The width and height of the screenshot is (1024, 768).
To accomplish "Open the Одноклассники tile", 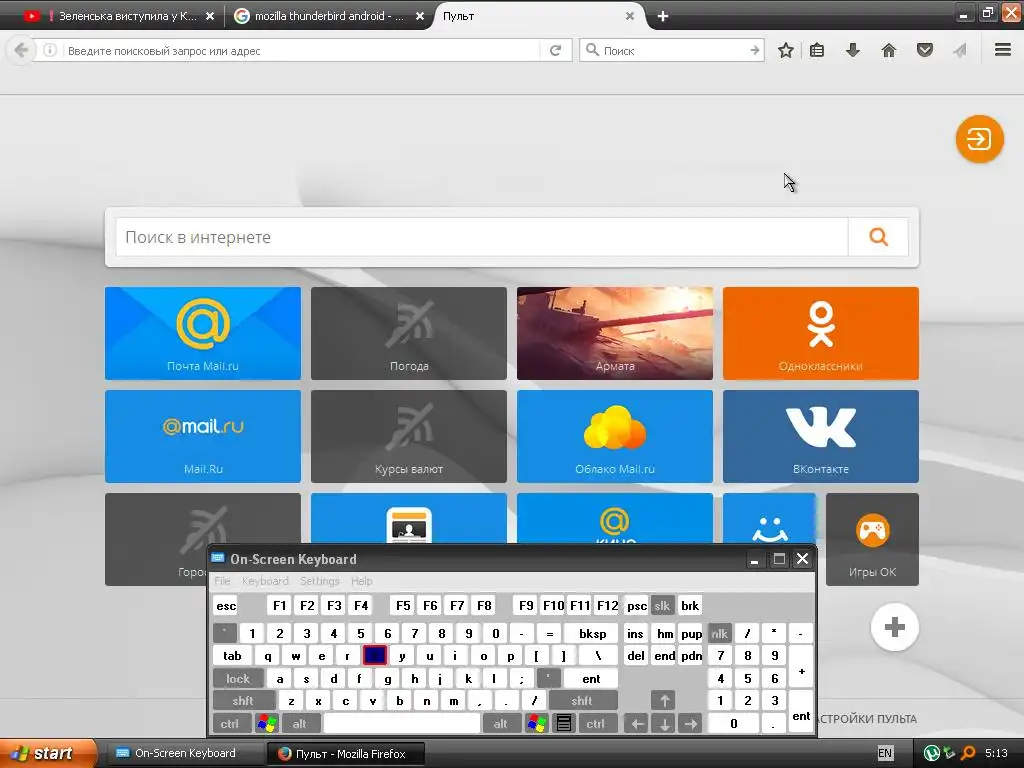I will pos(821,333).
